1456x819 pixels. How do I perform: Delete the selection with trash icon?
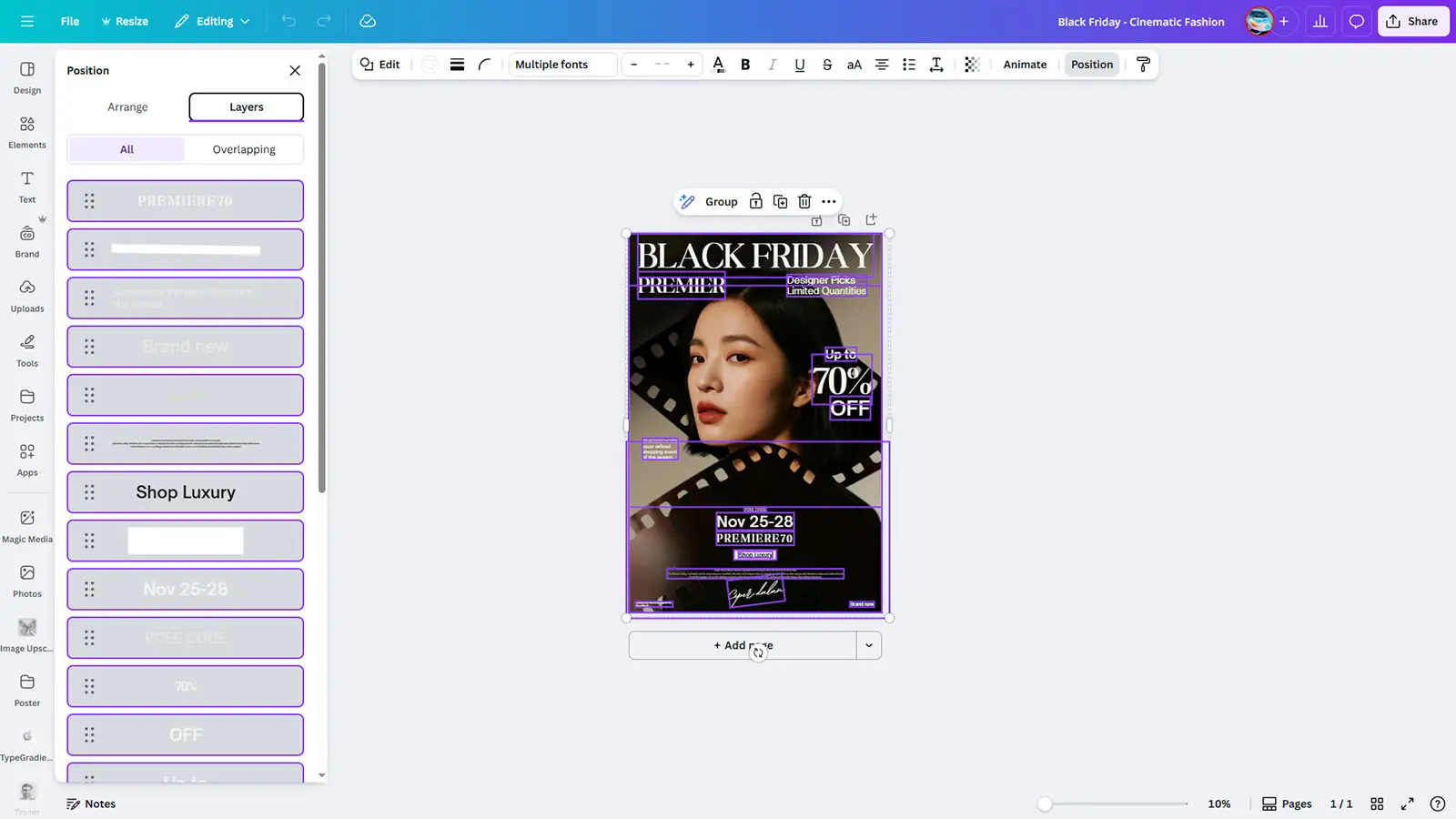(x=804, y=202)
